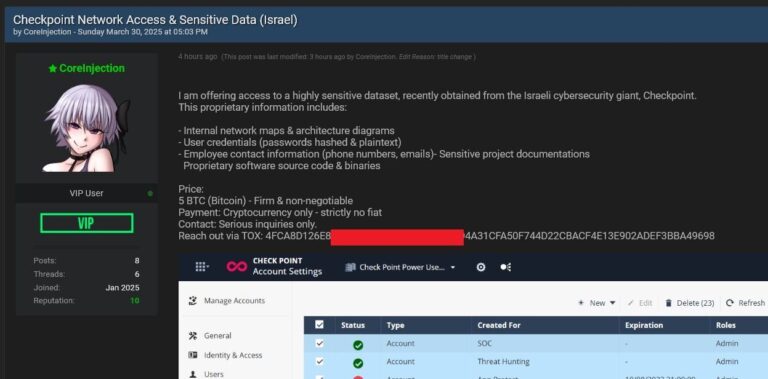Click the Identity & Access icon
Screen dimensions: 768x379
[x=193, y=355]
